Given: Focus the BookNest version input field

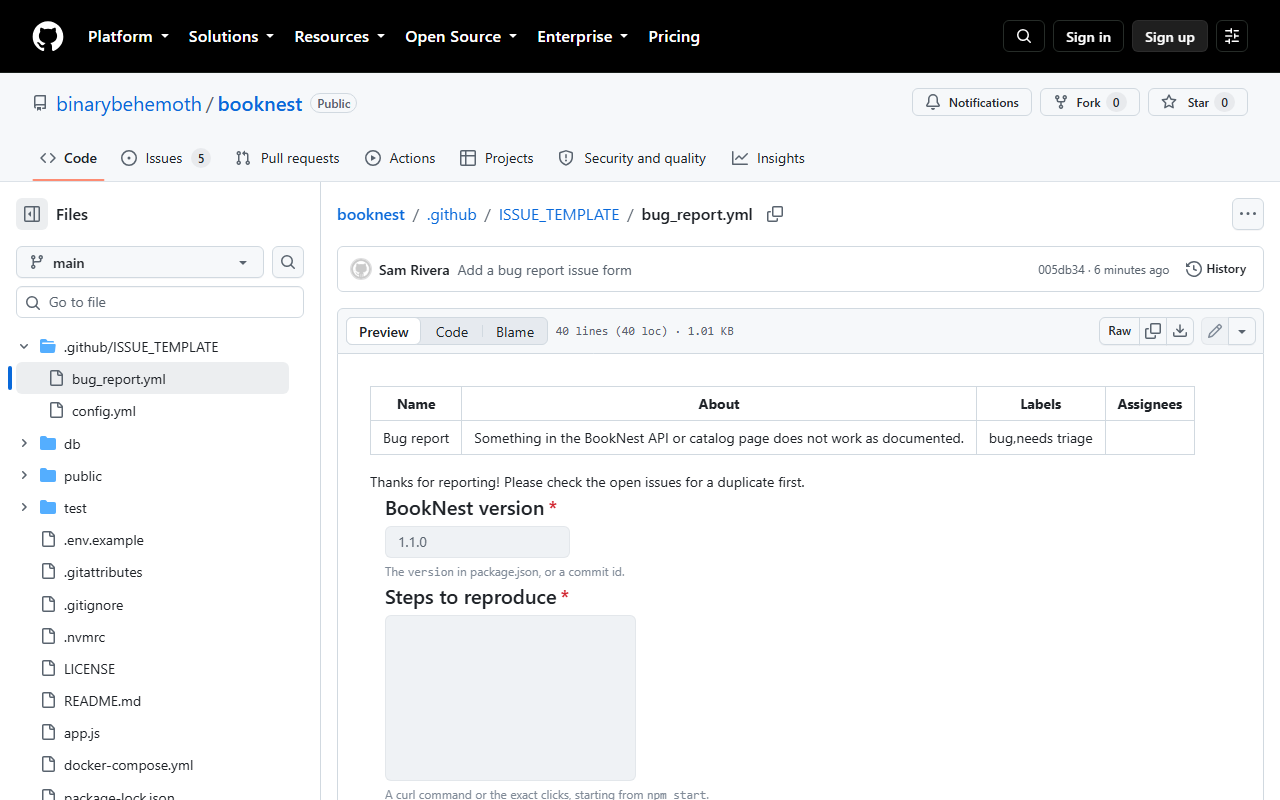Looking at the screenshot, I should click(x=477, y=542).
